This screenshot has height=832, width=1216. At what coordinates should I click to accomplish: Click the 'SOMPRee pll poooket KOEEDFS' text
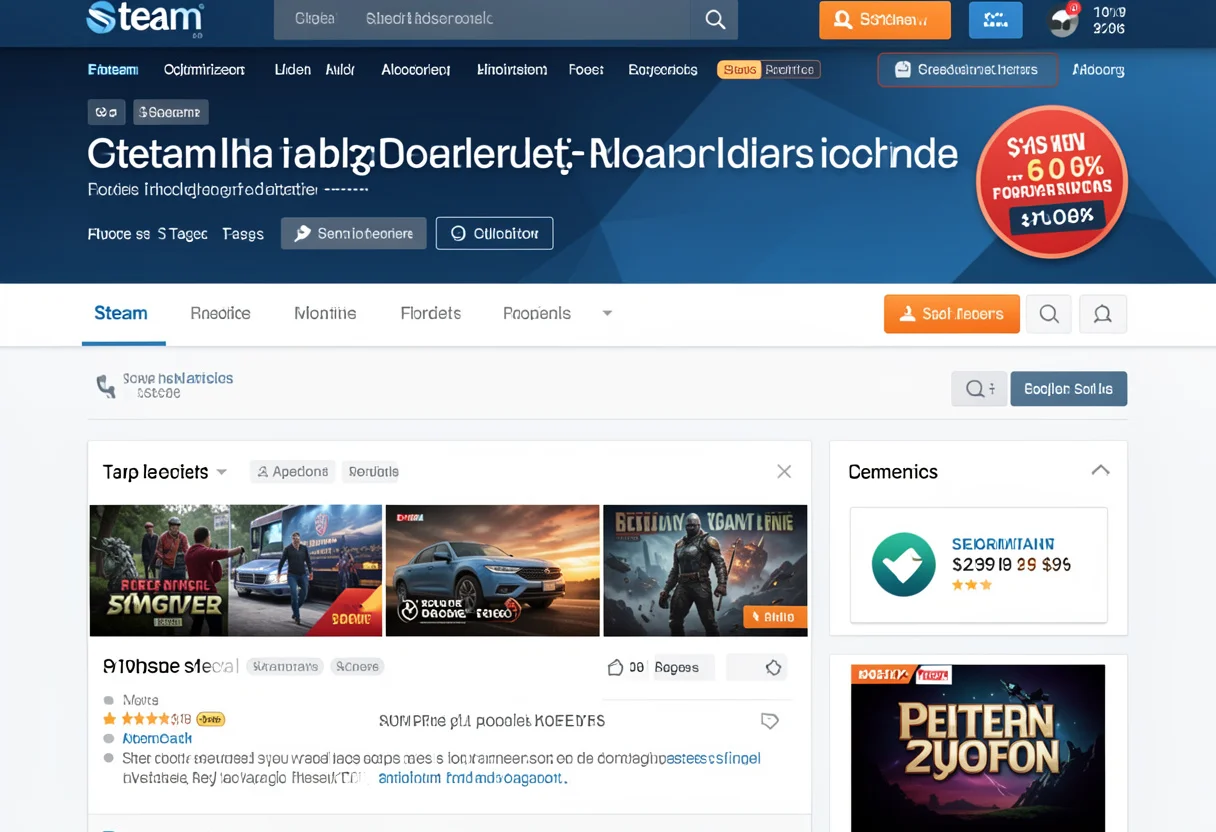click(x=492, y=720)
